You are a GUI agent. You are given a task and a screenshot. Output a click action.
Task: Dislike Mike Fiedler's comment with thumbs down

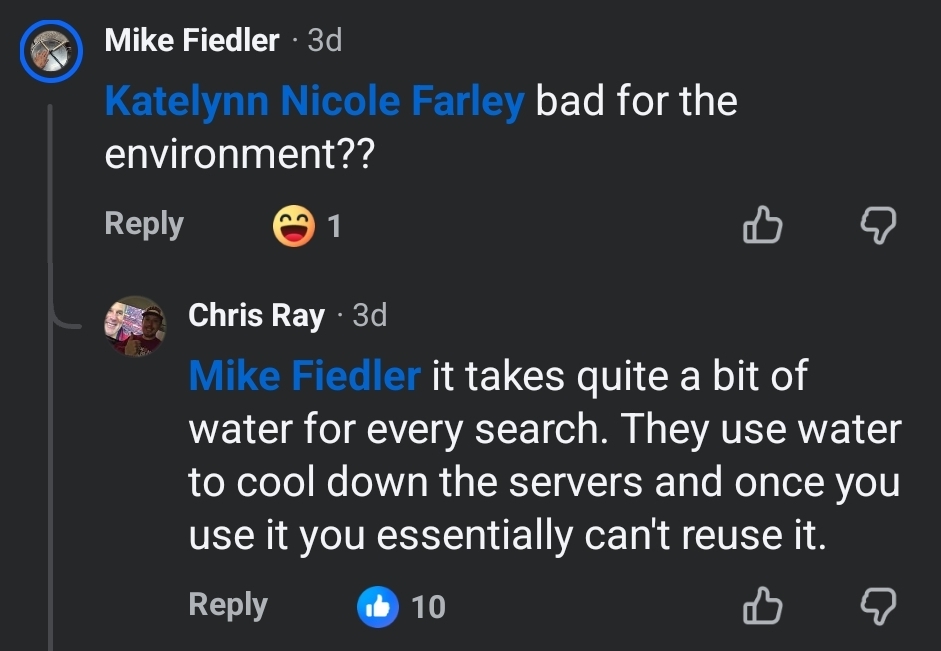(878, 227)
